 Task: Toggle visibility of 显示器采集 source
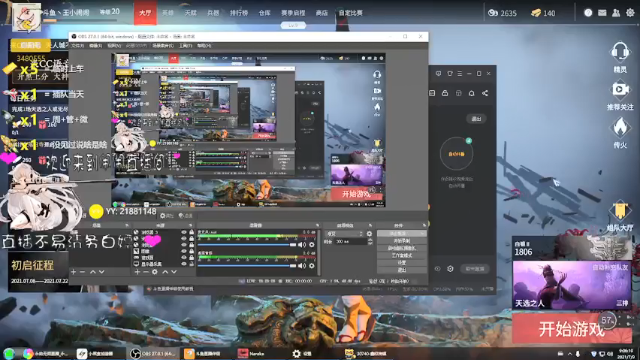[184, 264]
